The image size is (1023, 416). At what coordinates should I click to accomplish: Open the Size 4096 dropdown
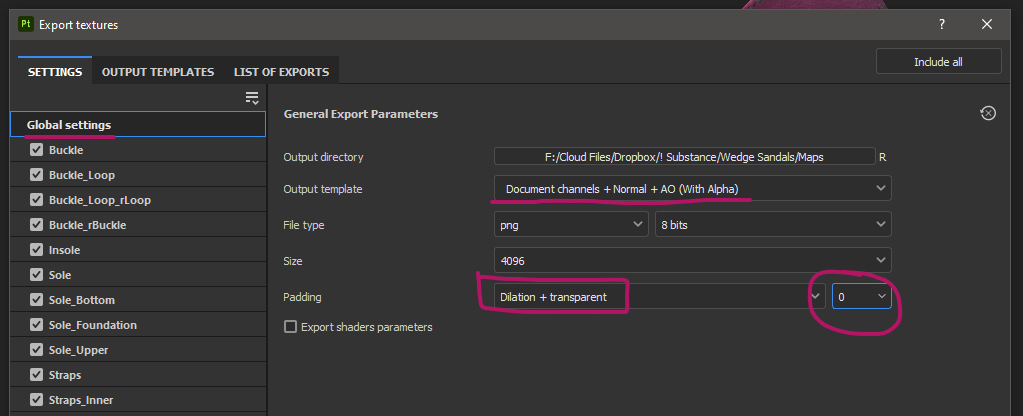click(692, 261)
